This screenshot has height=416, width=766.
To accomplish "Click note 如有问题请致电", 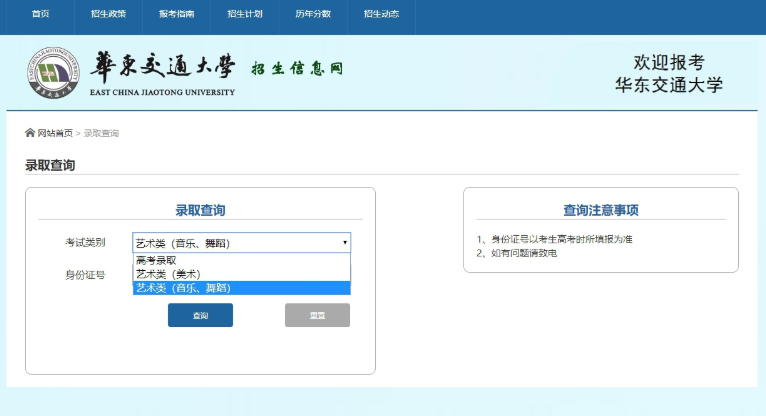I will point(517,253).
